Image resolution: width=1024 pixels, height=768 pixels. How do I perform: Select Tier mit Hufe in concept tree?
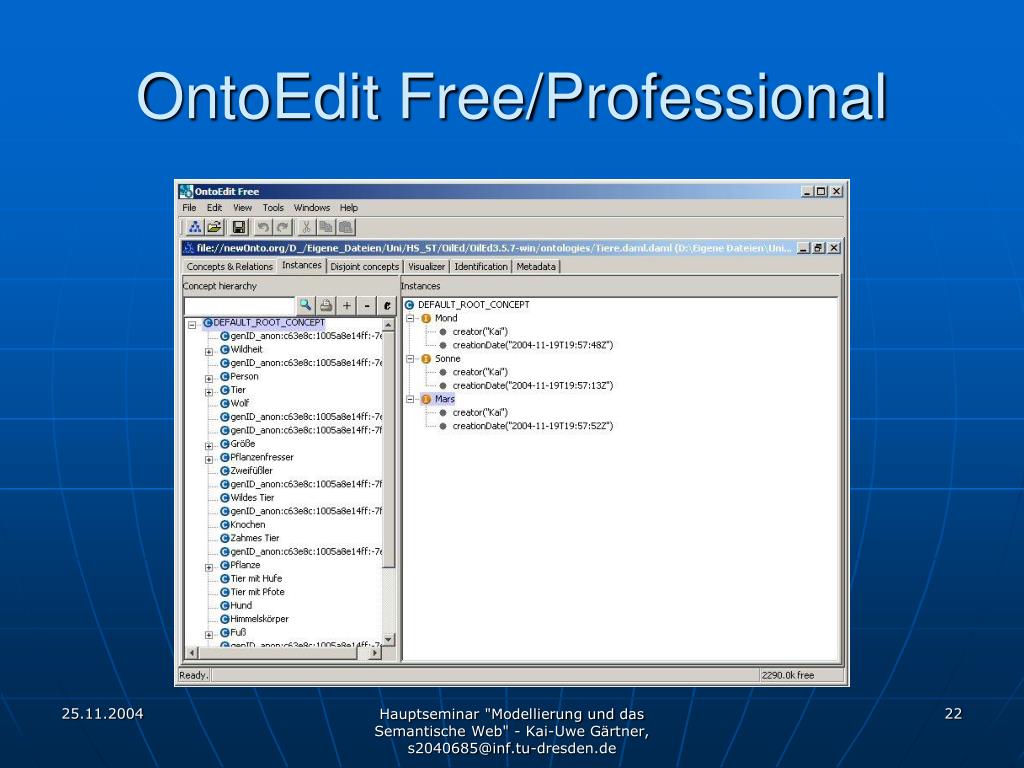pyautogui.click(x=256, y=579)
